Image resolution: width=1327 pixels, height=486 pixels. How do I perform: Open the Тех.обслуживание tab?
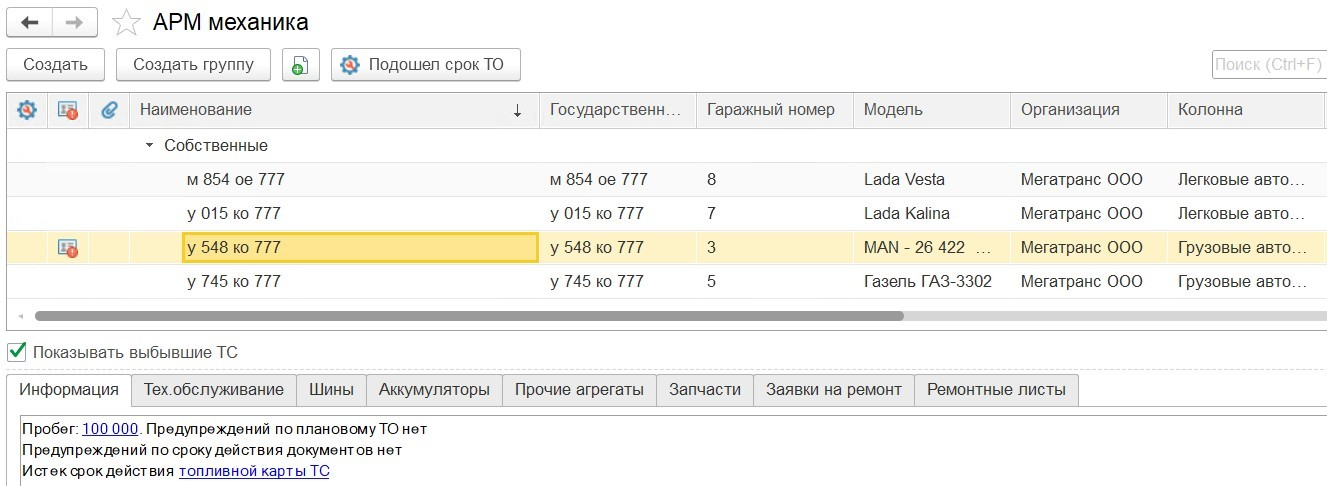coord(214,390)
